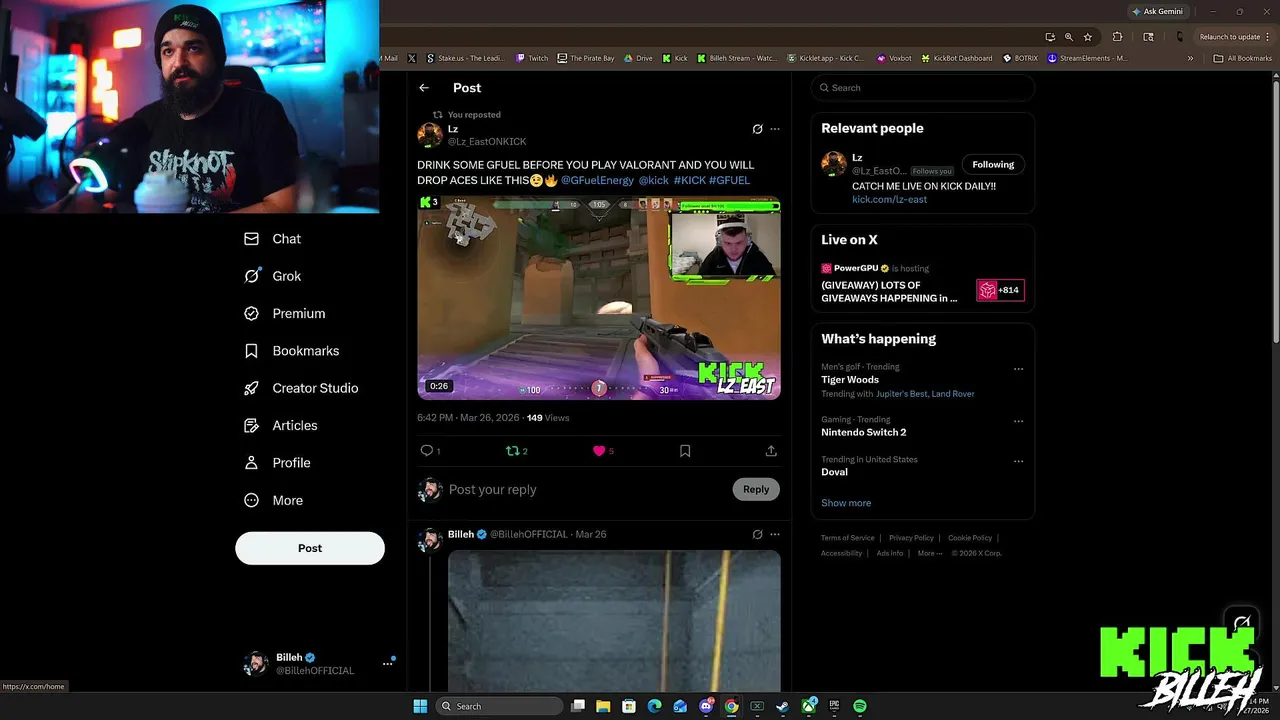Viewport: 1280px width, 720px height.
Task: Open Steam from the taskbar
Action: pyautogui.click(x=782, y=706)
